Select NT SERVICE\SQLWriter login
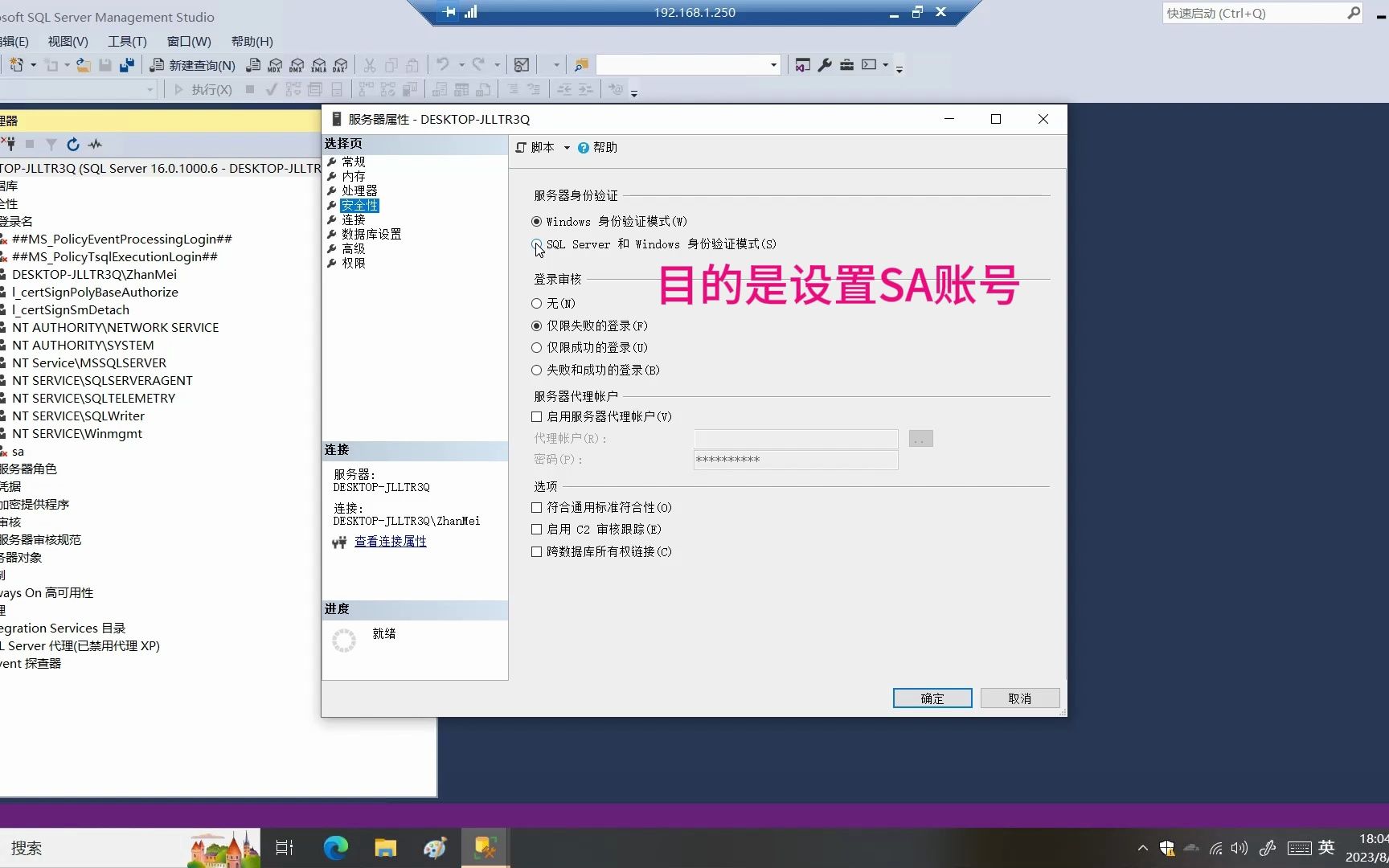Viewport: 1389px width, 868px height. click(78, 416)
